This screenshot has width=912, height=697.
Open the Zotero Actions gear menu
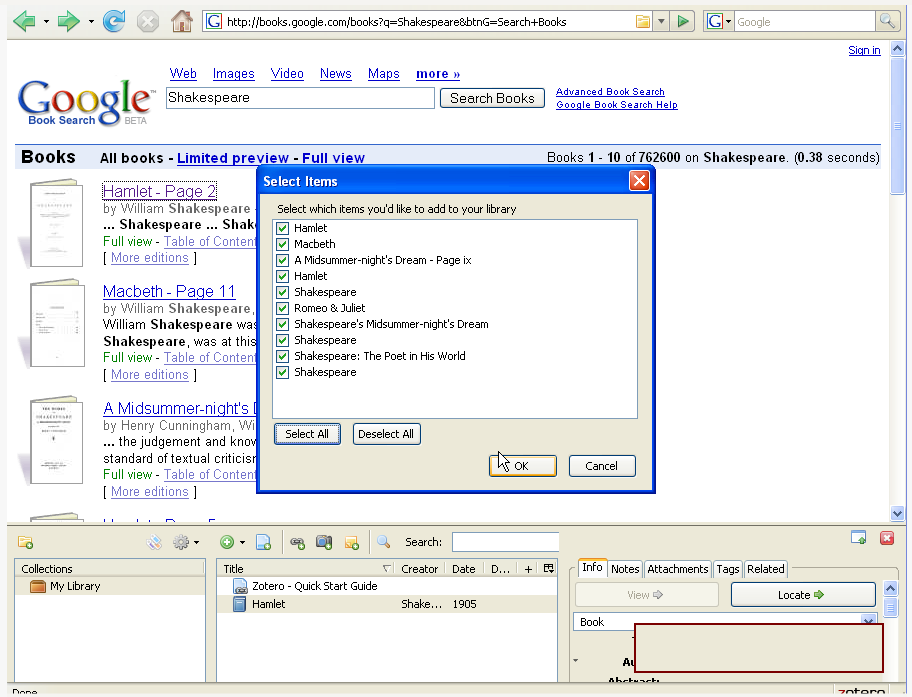(x=185, y=542)
